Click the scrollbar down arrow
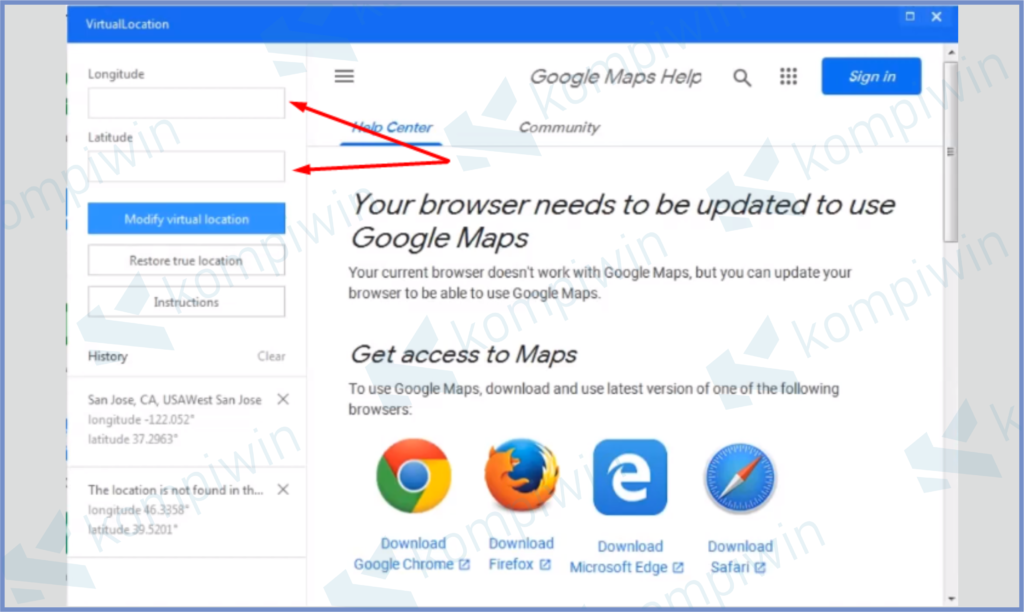Image resolution: width=1024 pixels, height=612 pixels. (951, 598)
